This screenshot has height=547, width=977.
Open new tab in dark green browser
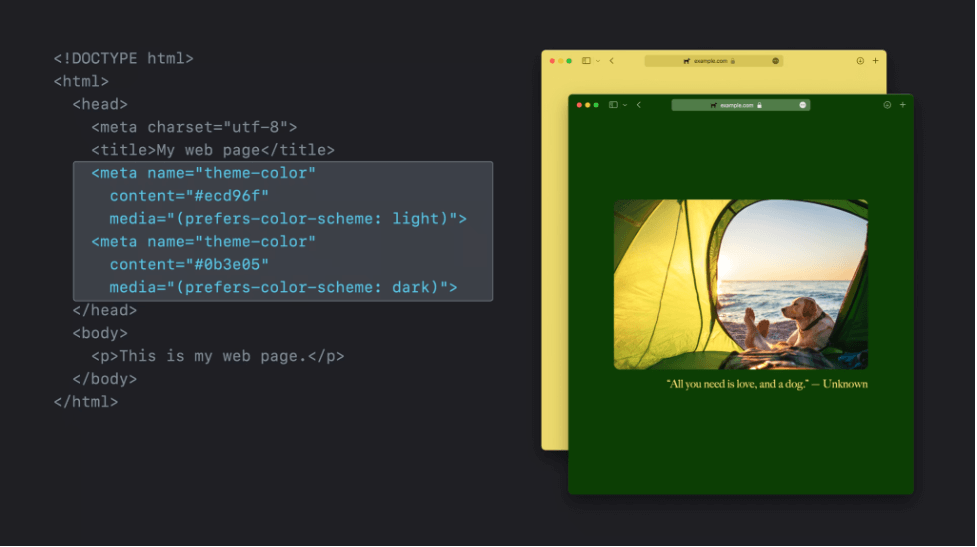tap(903, 105)
